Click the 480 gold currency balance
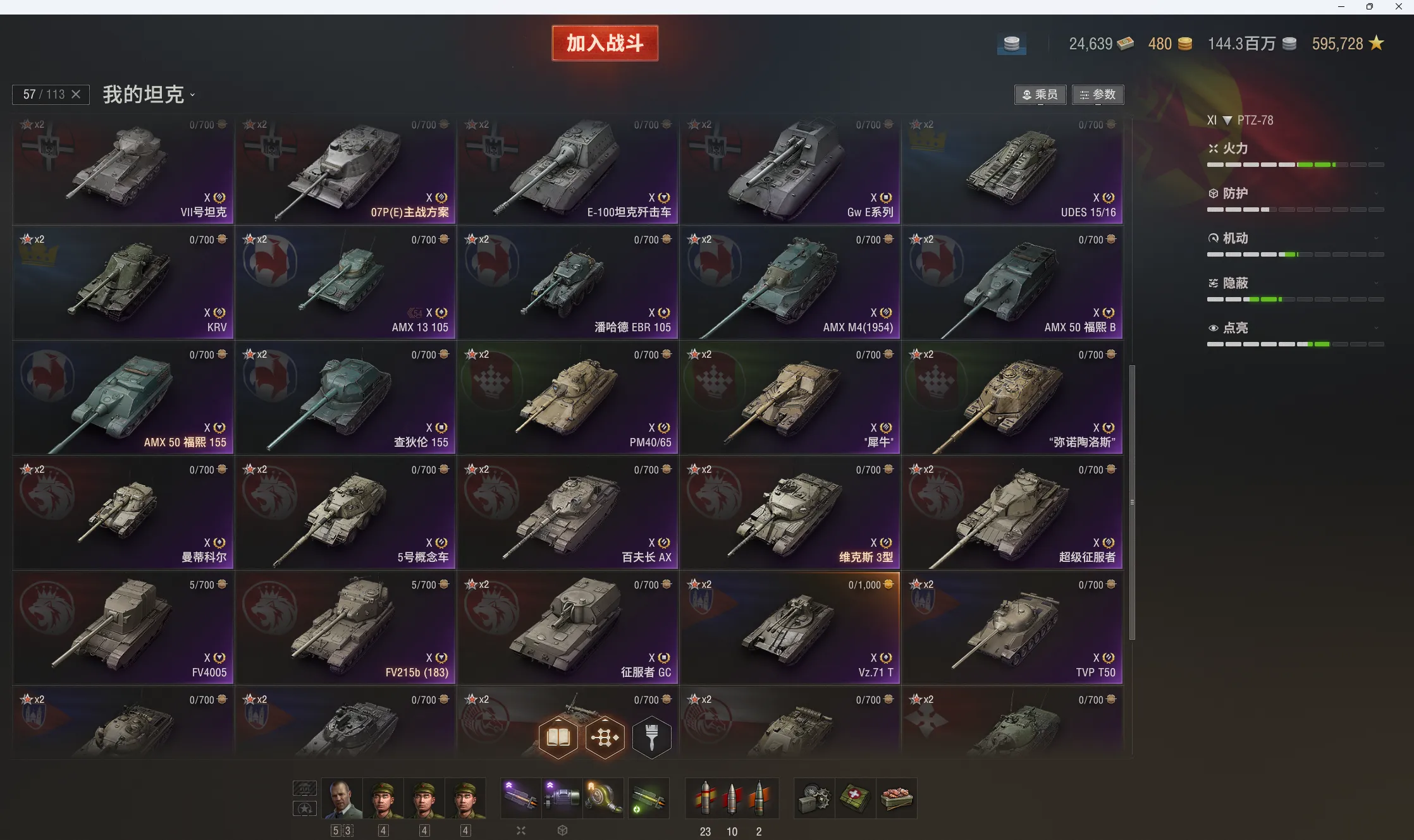The height and width of the screenshot is (840, 1414). point(1170,44)
